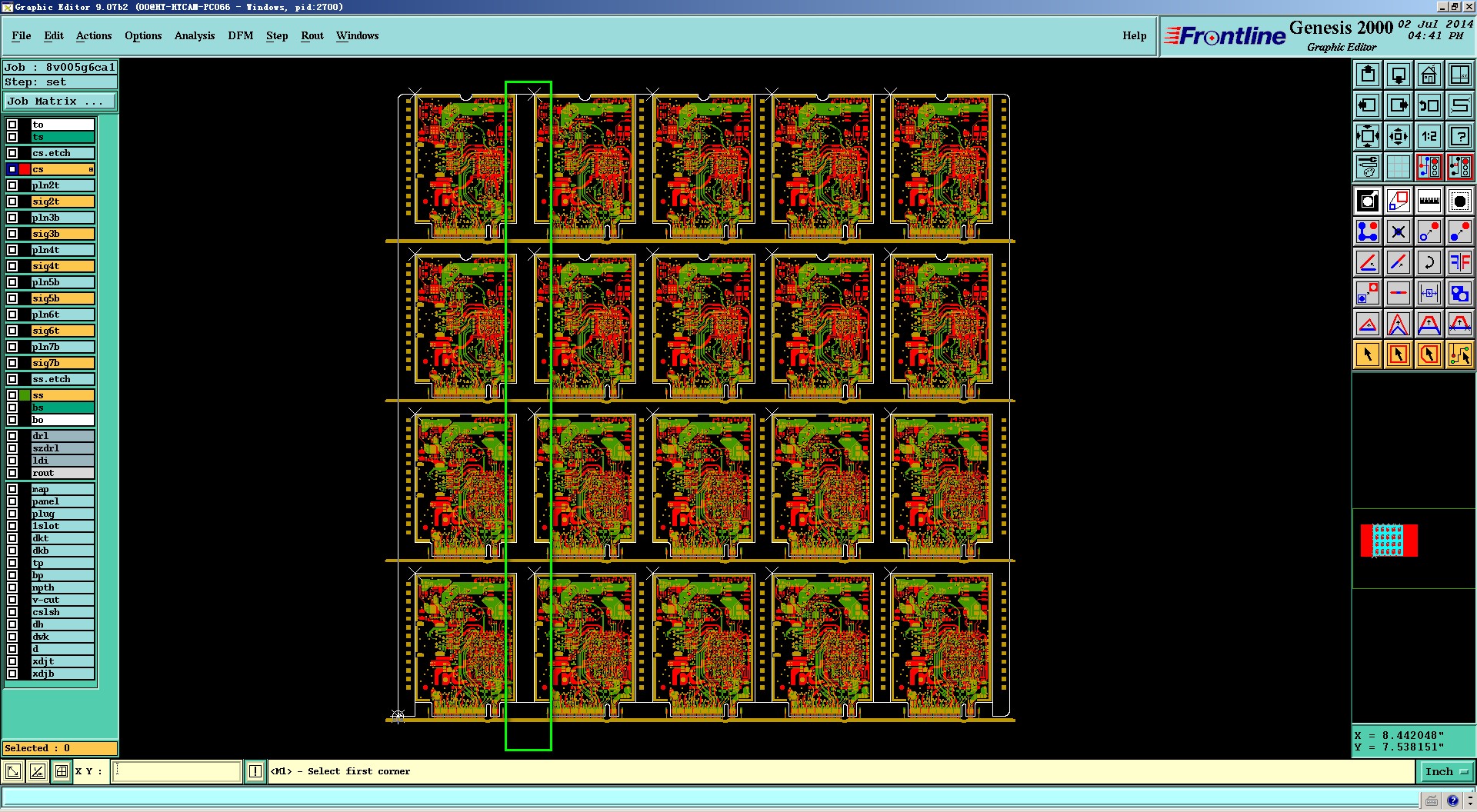Toggle the 'ss' layer display box
This screenshot has width=1477, height=812.
point(12,395)
